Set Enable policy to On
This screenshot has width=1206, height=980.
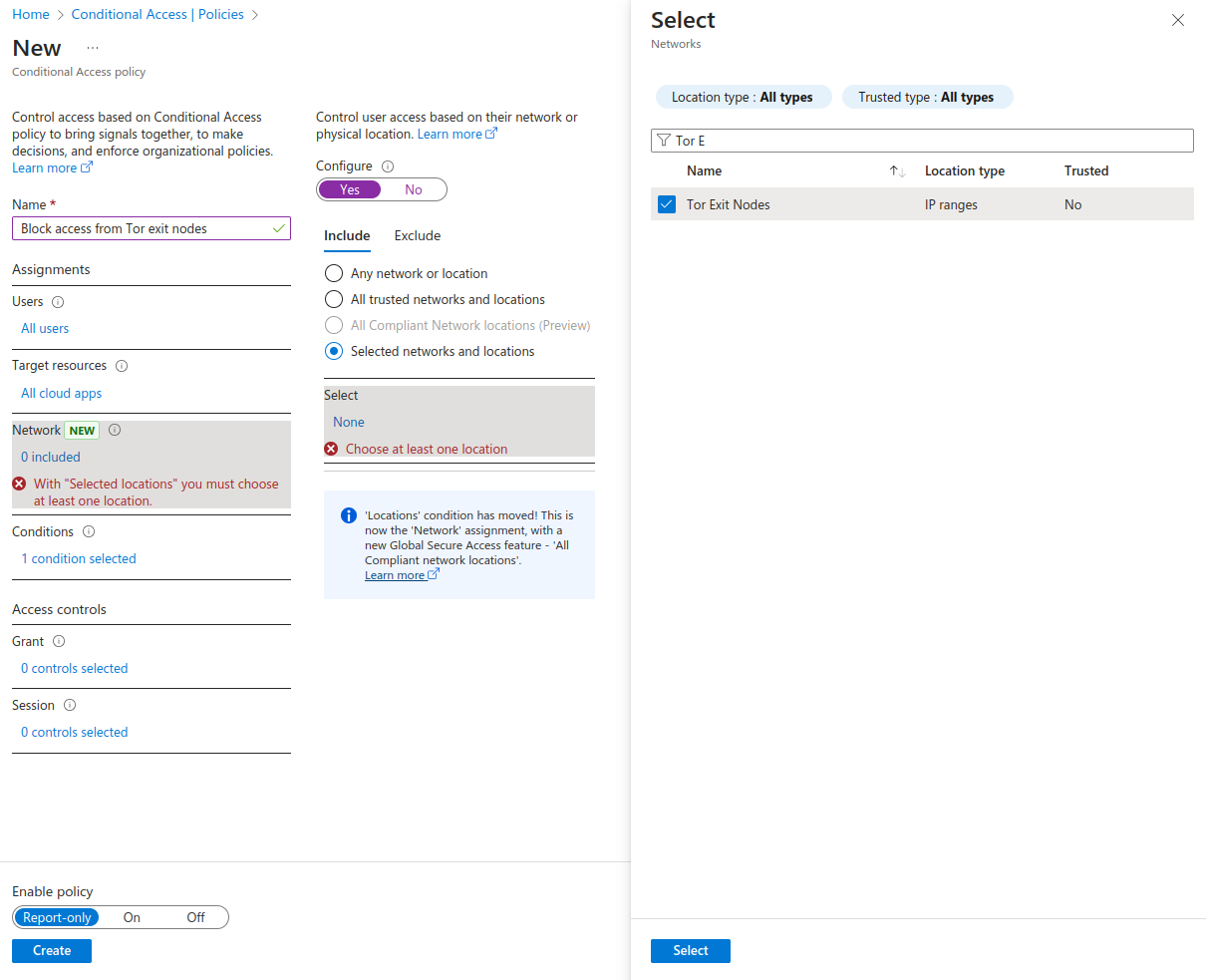click(132, 917)
